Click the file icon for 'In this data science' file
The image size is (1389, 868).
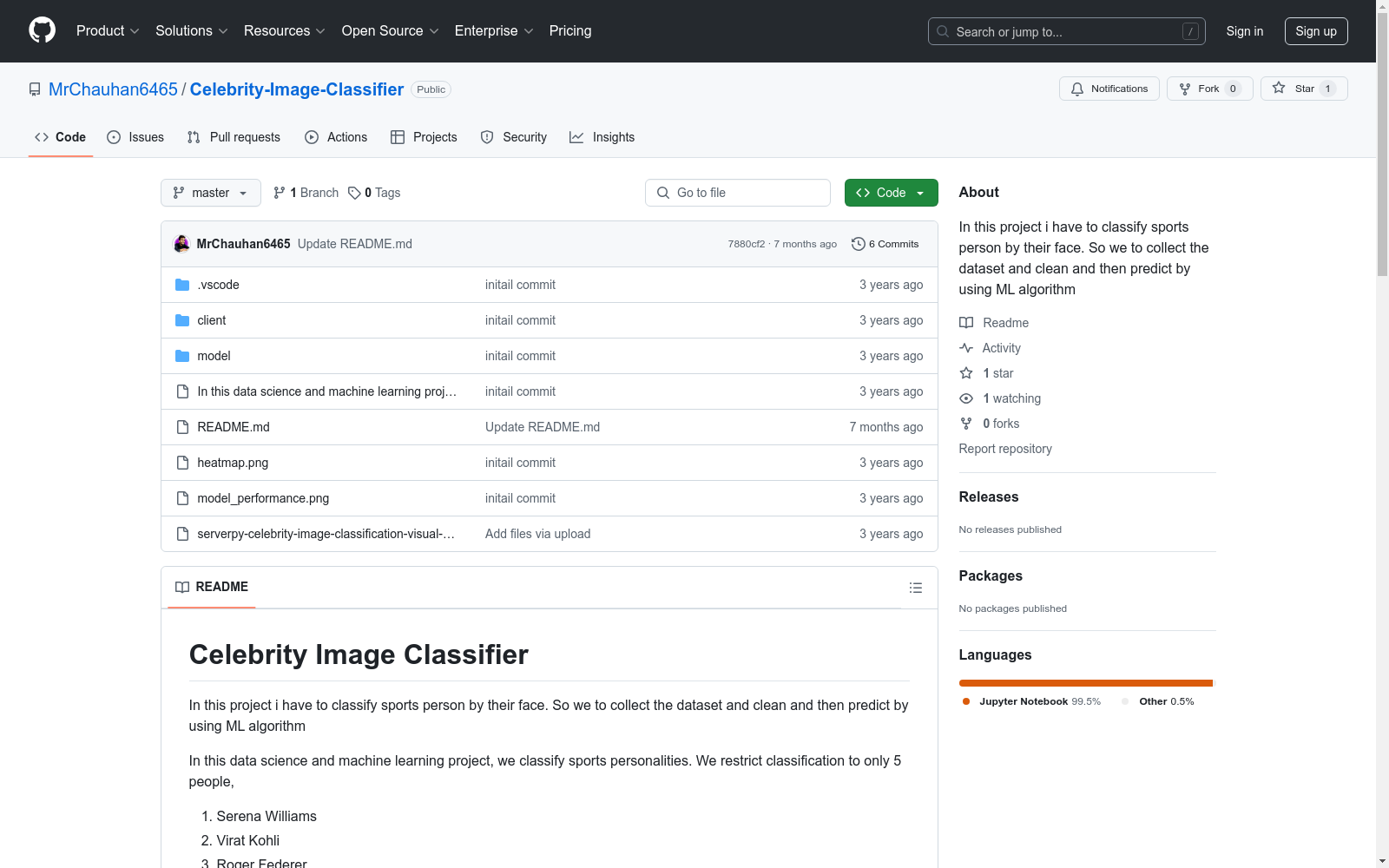pyautogui.click(x=182, y=391)
